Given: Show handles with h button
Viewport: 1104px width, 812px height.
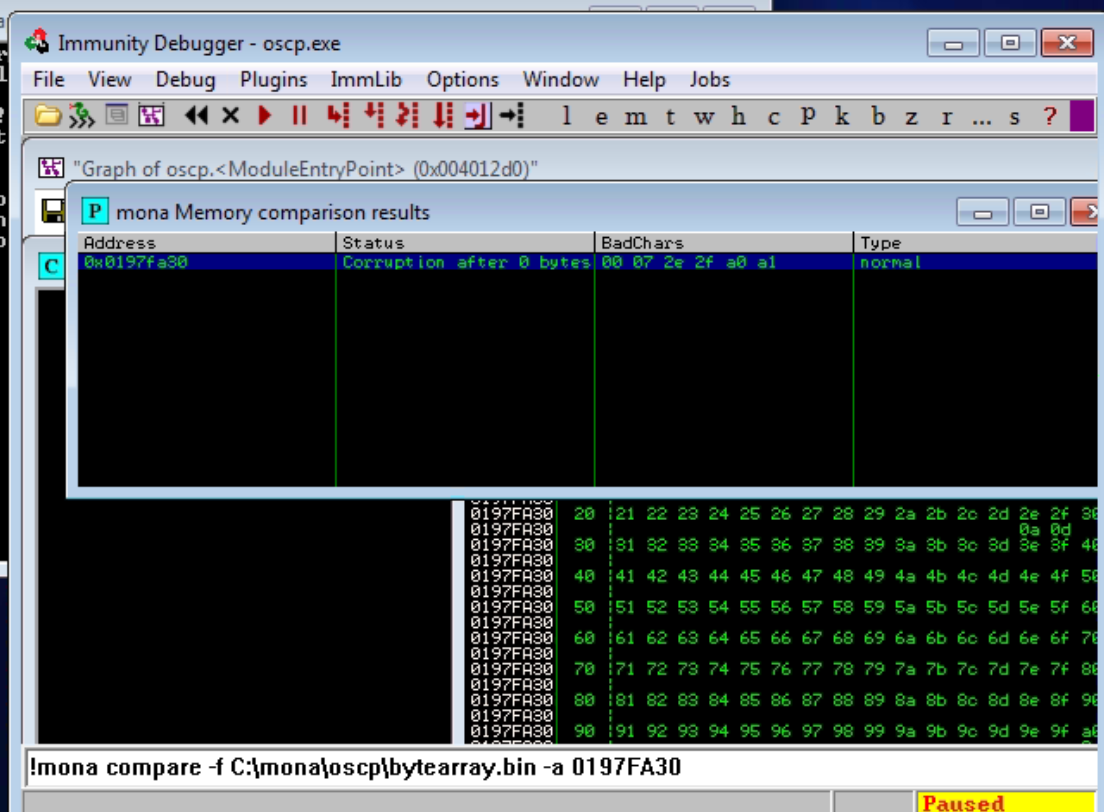Looking at the screenshot, I should click(x=738, y=115).
